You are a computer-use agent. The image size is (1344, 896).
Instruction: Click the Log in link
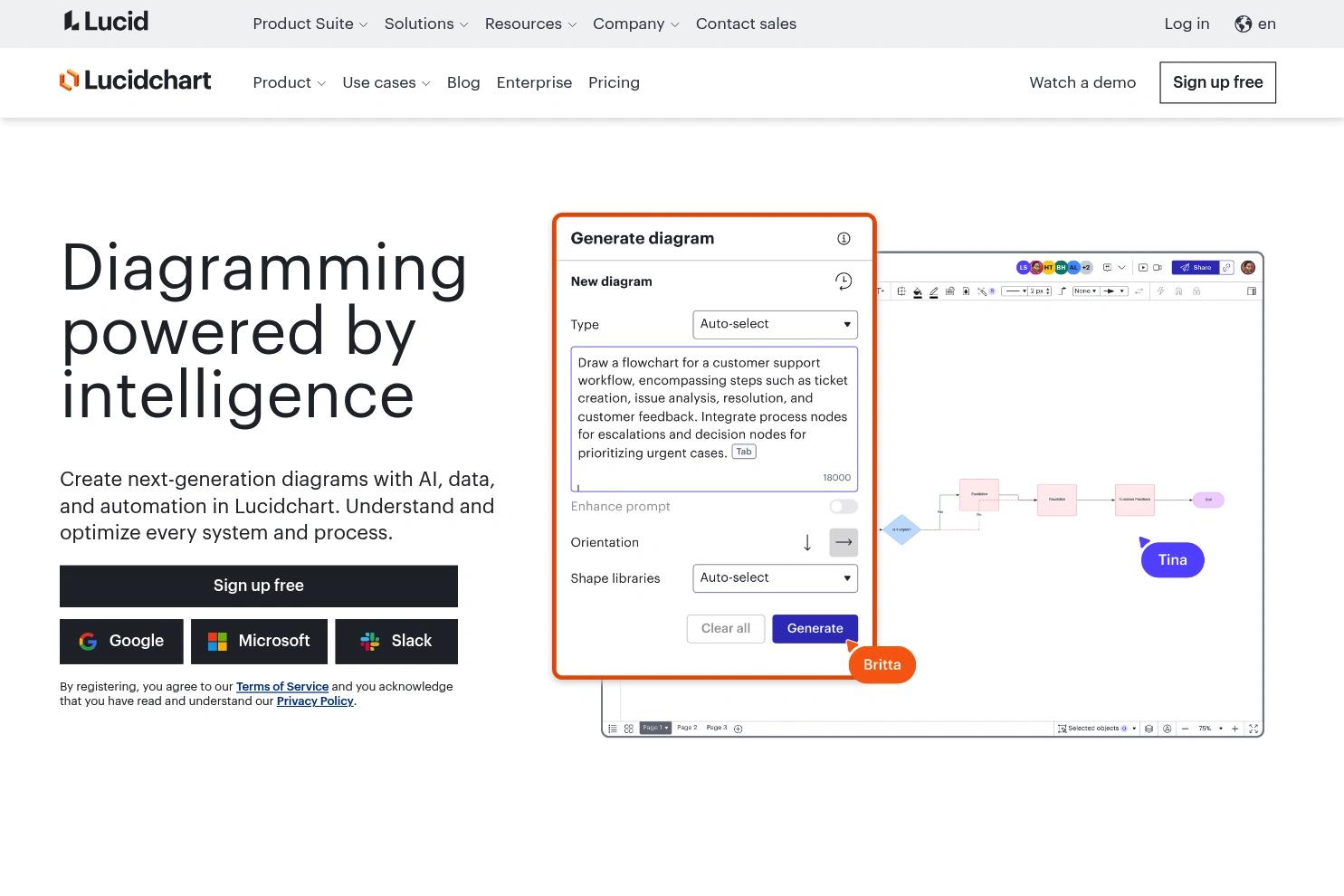[1187, 24]
